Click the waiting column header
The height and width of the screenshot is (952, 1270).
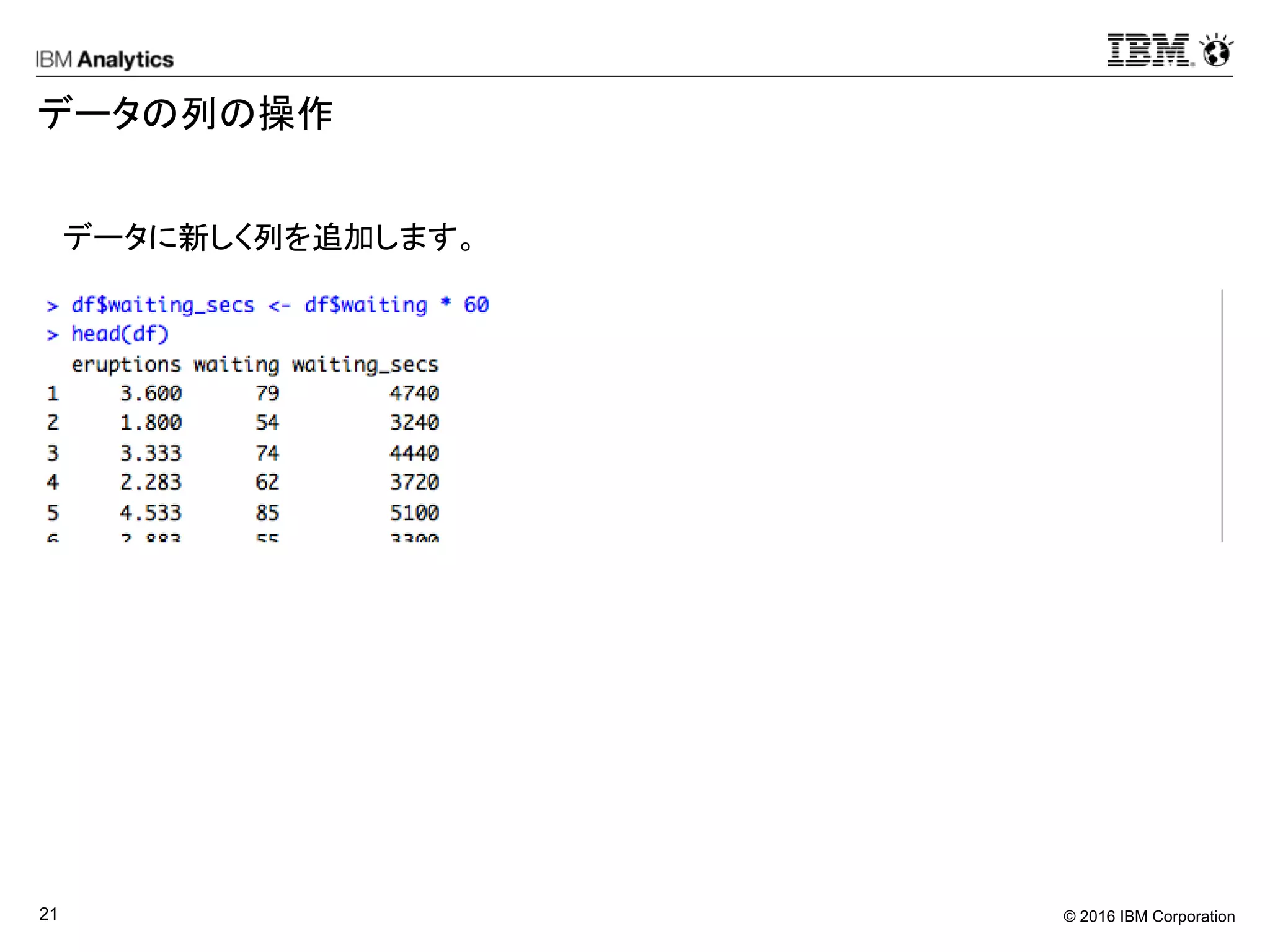click(x=236, y=364)
